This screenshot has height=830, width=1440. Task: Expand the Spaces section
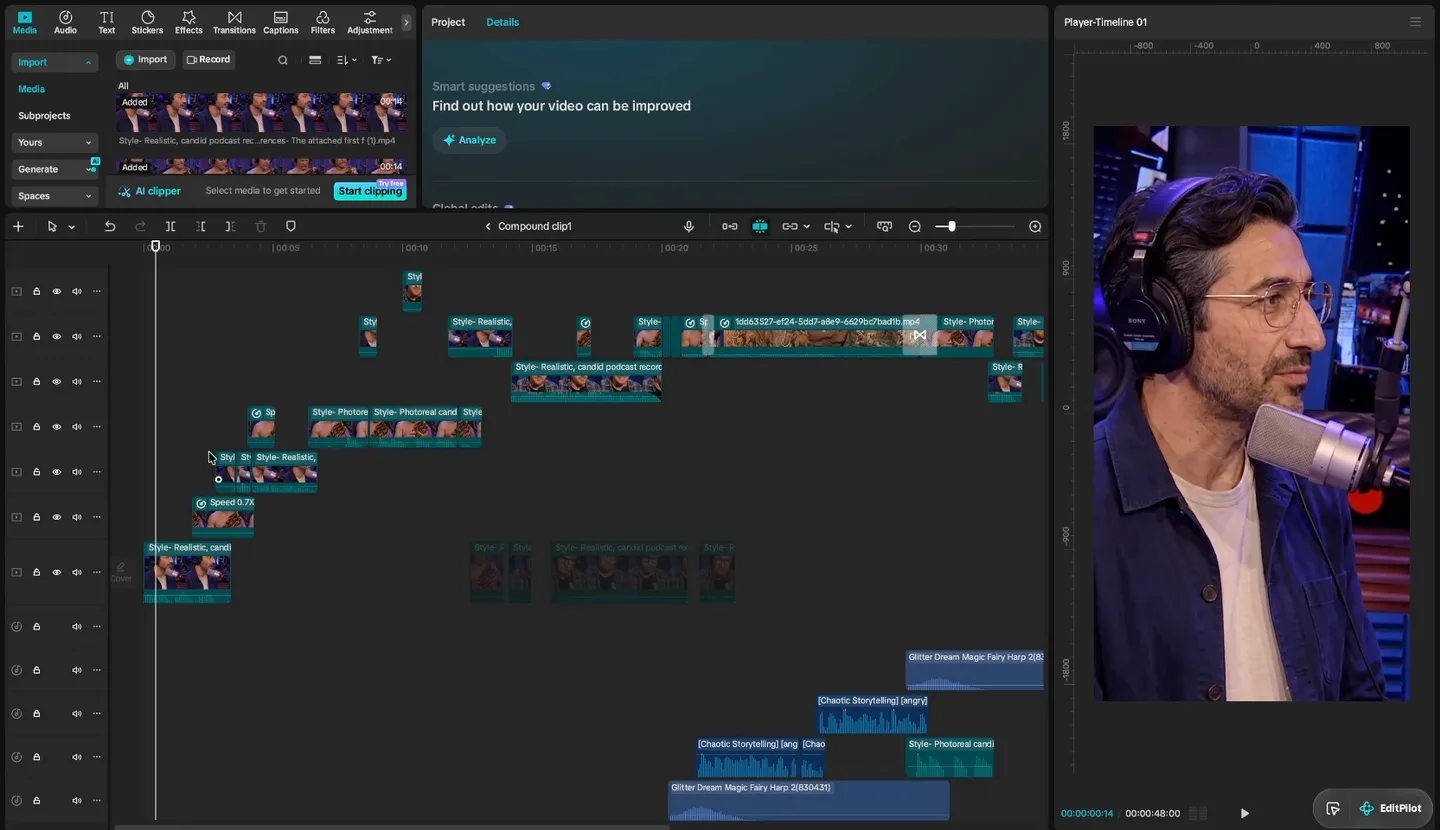(x=55, y=196)
